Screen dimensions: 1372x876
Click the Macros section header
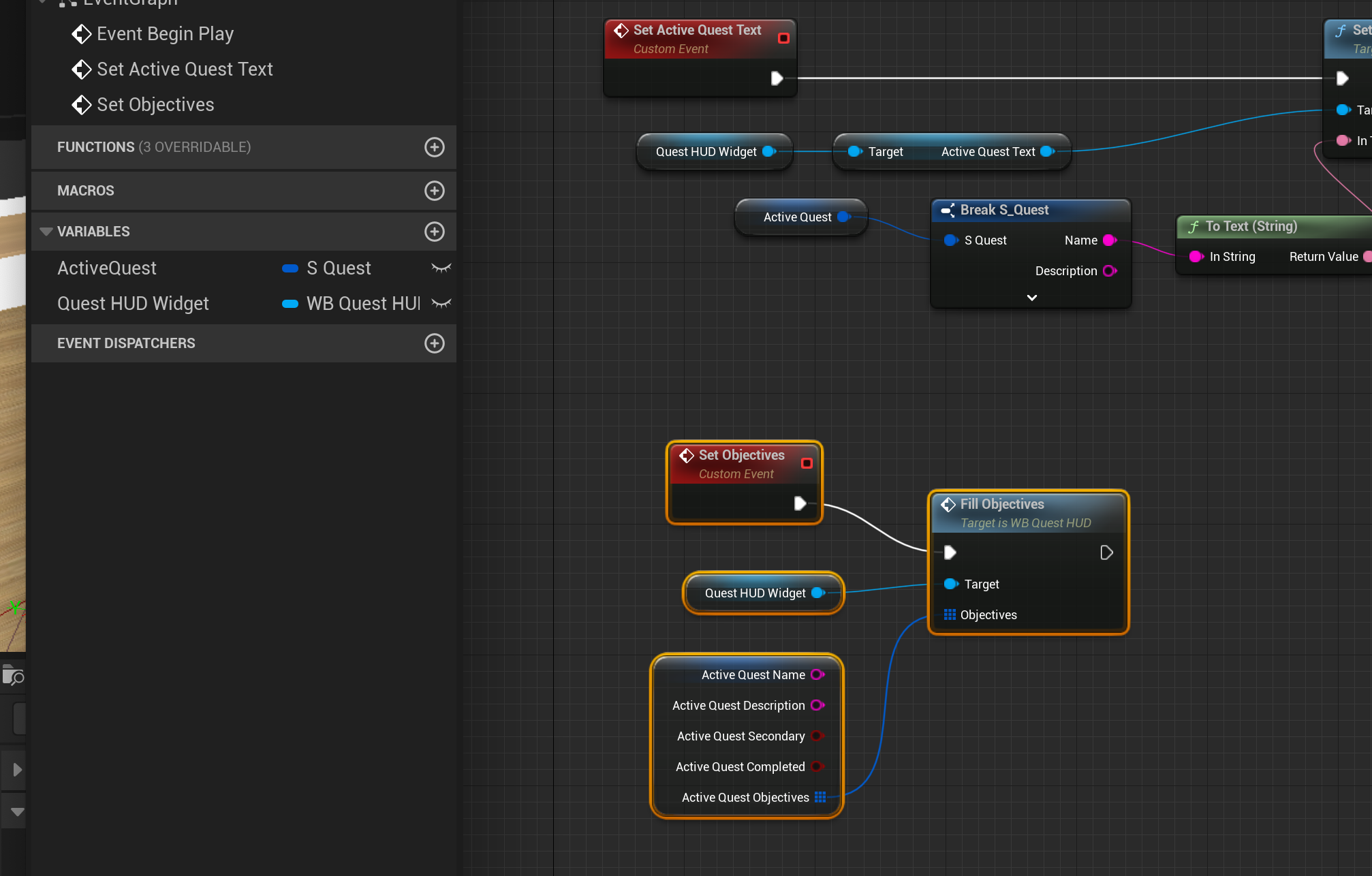click(86, 191)
